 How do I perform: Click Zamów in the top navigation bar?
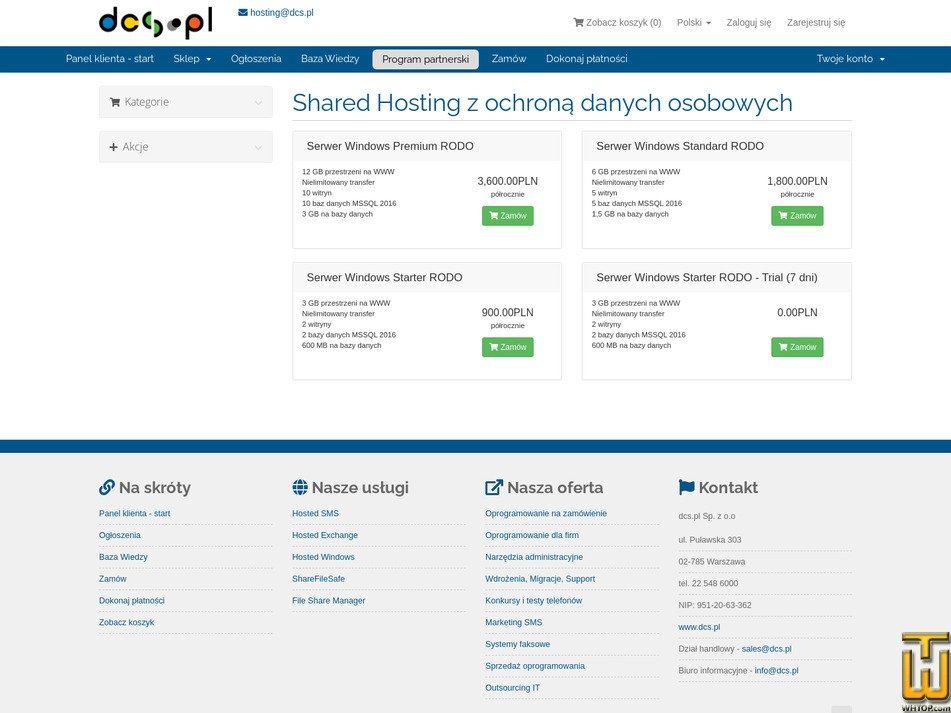(509, 59)
